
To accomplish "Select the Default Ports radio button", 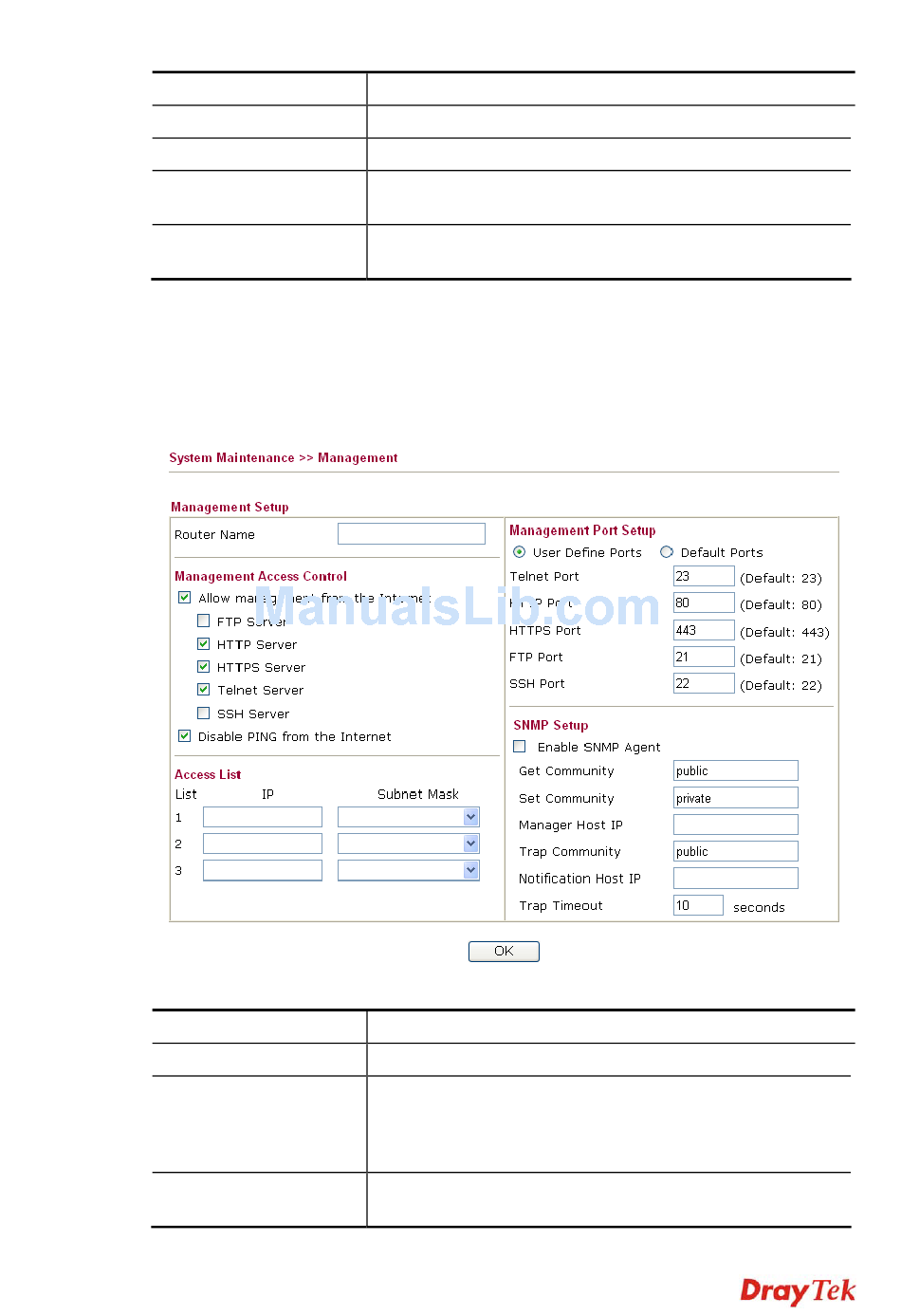I will coord(667,551).
